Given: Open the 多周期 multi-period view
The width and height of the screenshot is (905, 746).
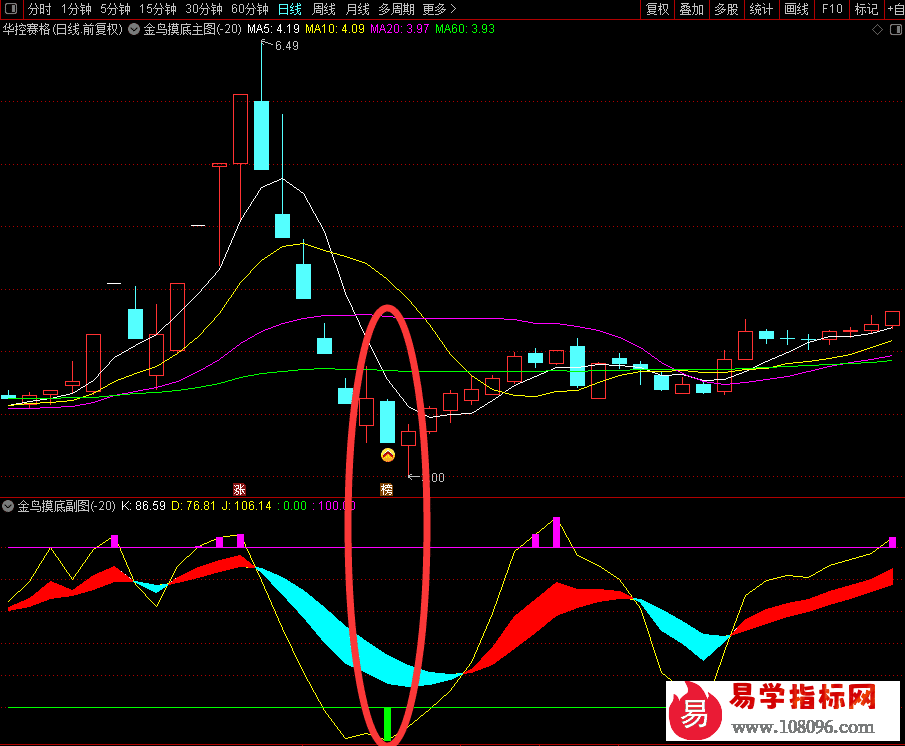Looking at the screenshot, I should 397,9.
